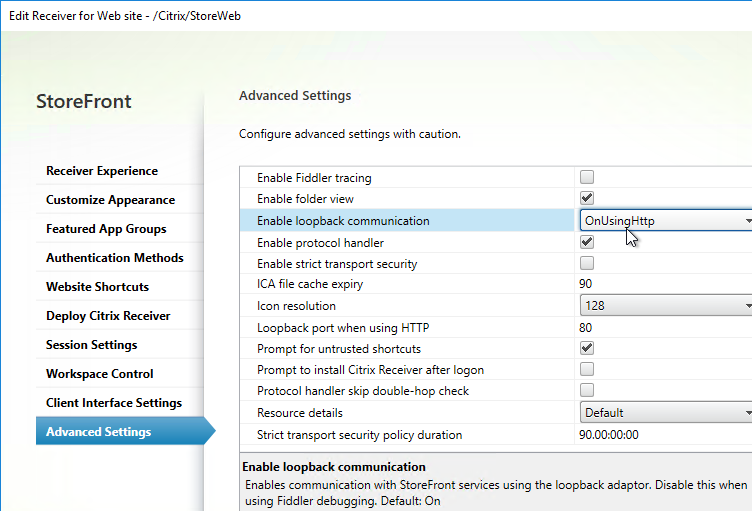Select Strict transport security policy duration label
This screenshot has width=752, height=511.
[359, 435]
